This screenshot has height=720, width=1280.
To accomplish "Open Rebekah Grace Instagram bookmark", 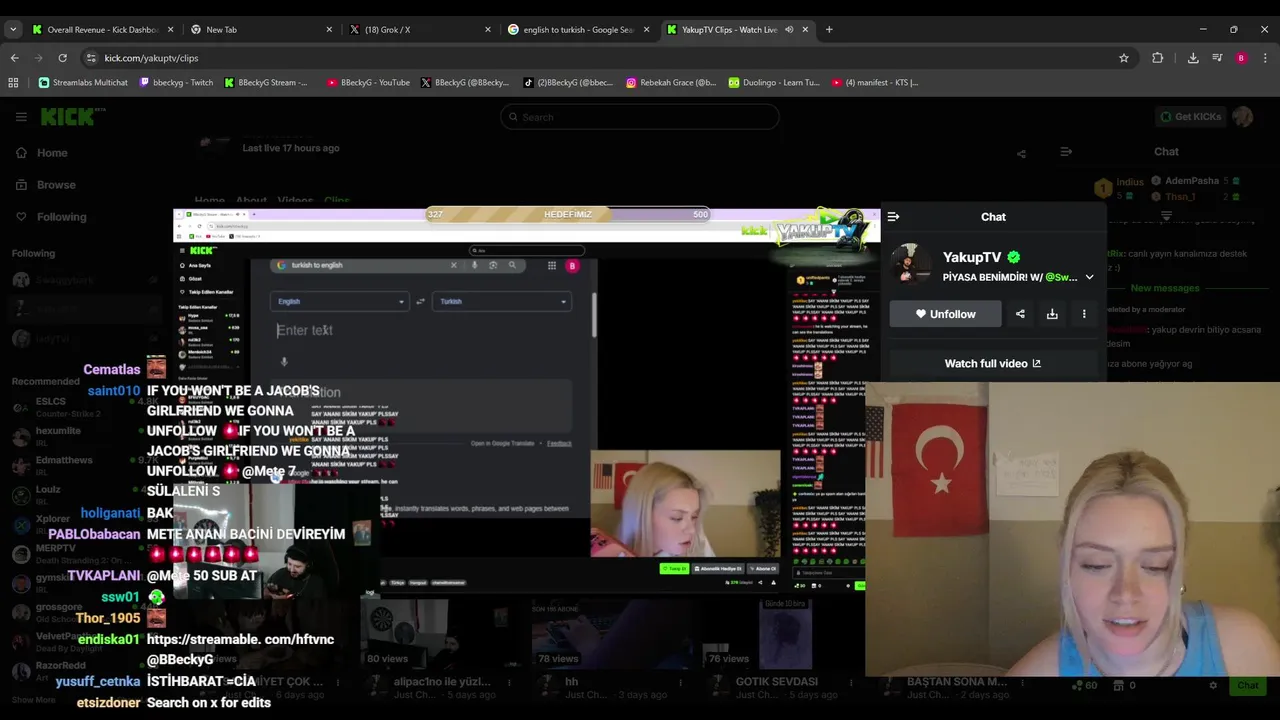I will 671,83.
